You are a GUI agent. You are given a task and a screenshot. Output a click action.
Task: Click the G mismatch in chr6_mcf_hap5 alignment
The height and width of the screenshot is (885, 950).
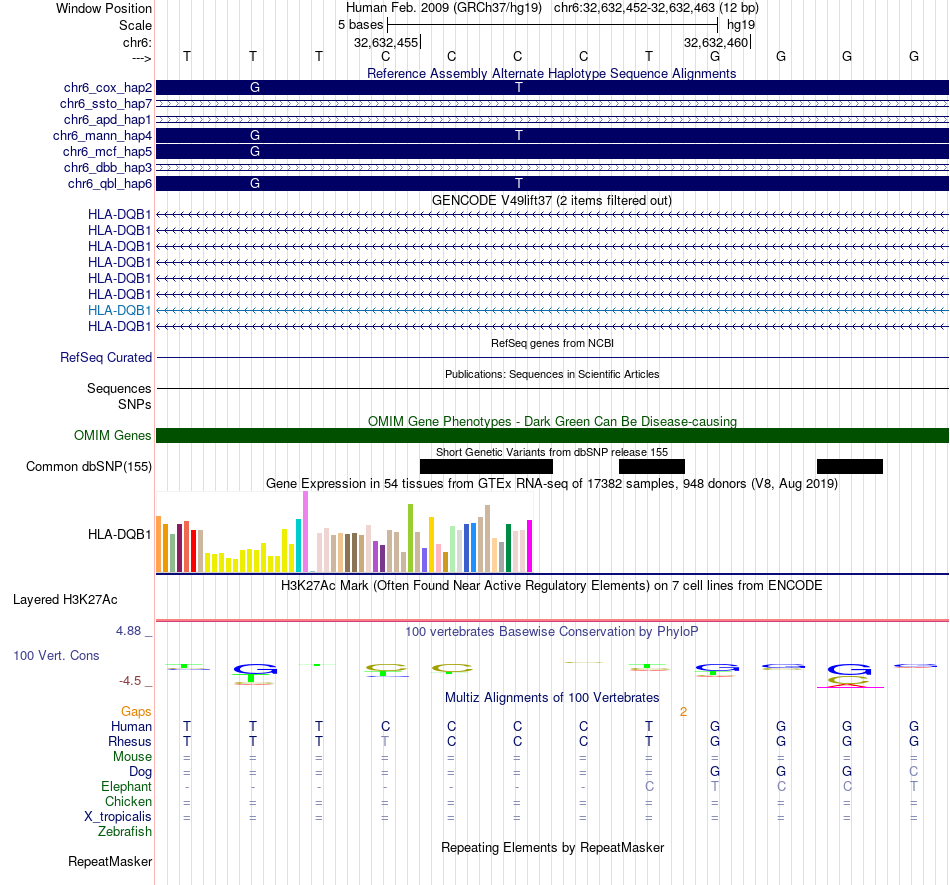pos(255,151)
